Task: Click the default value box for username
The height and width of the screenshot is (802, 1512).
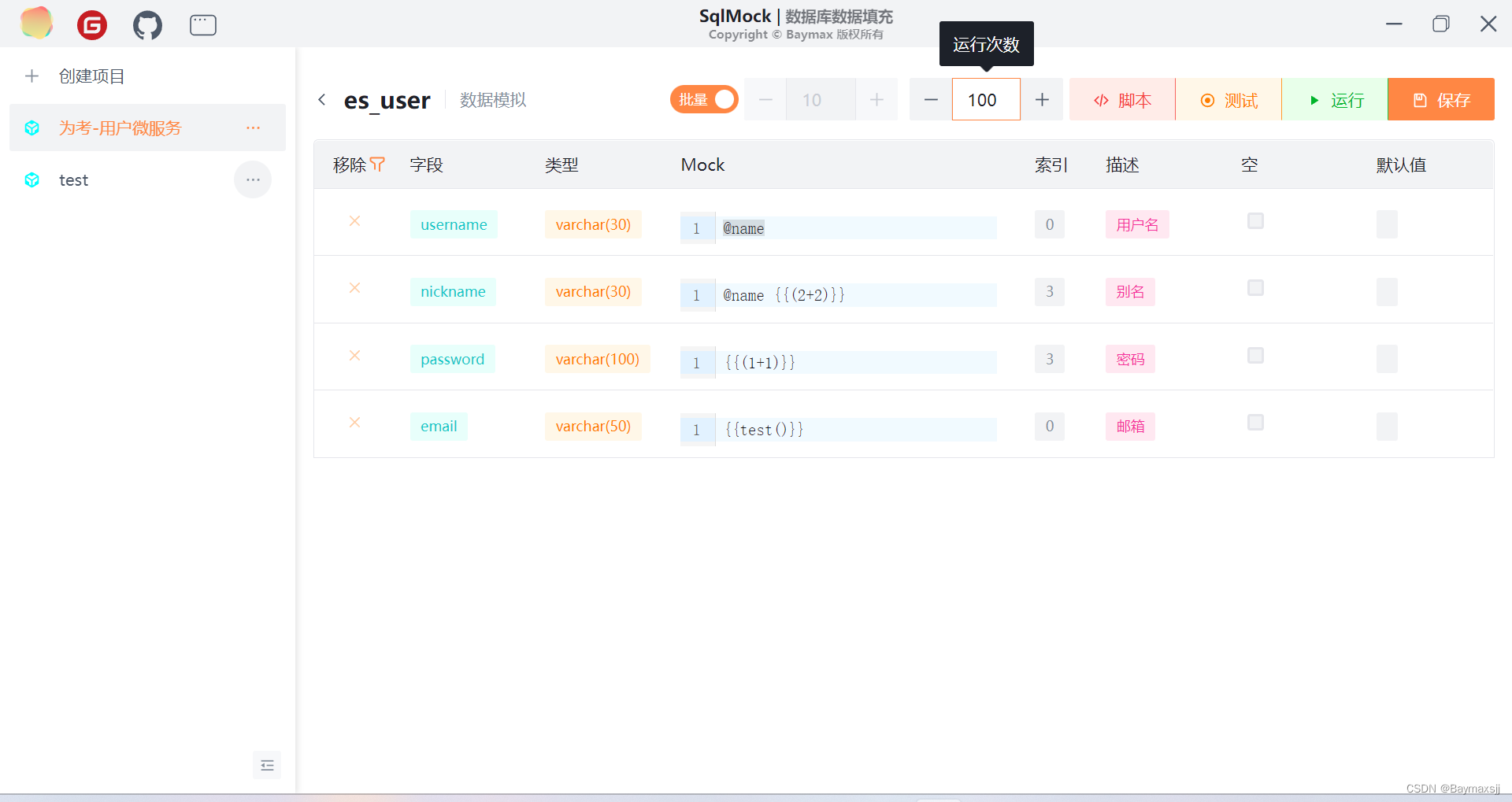Action: [1387, 224]
